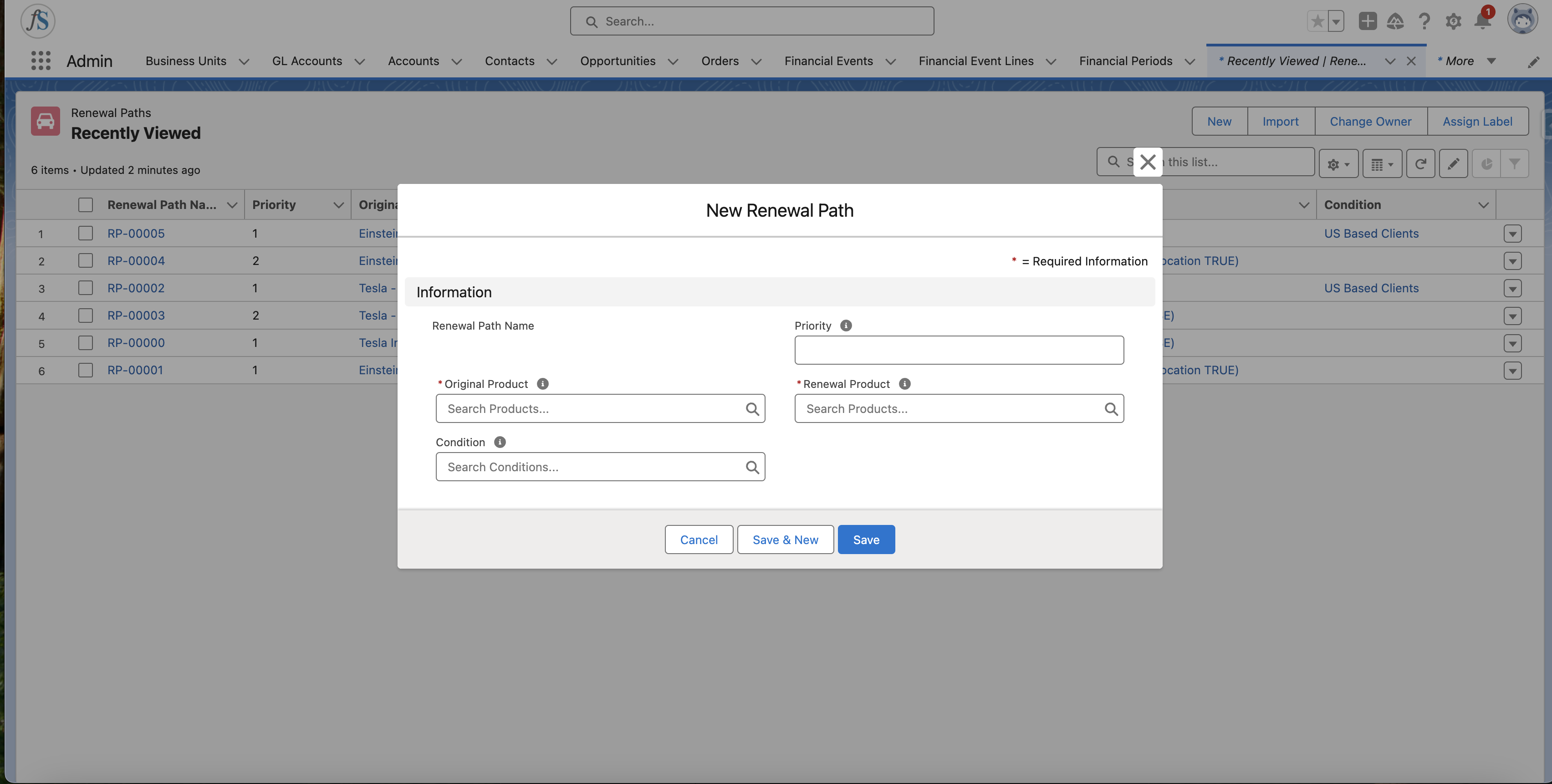Show Condition field info tooltip
This screenshot has width=1552, height=784.
[500, 442]
